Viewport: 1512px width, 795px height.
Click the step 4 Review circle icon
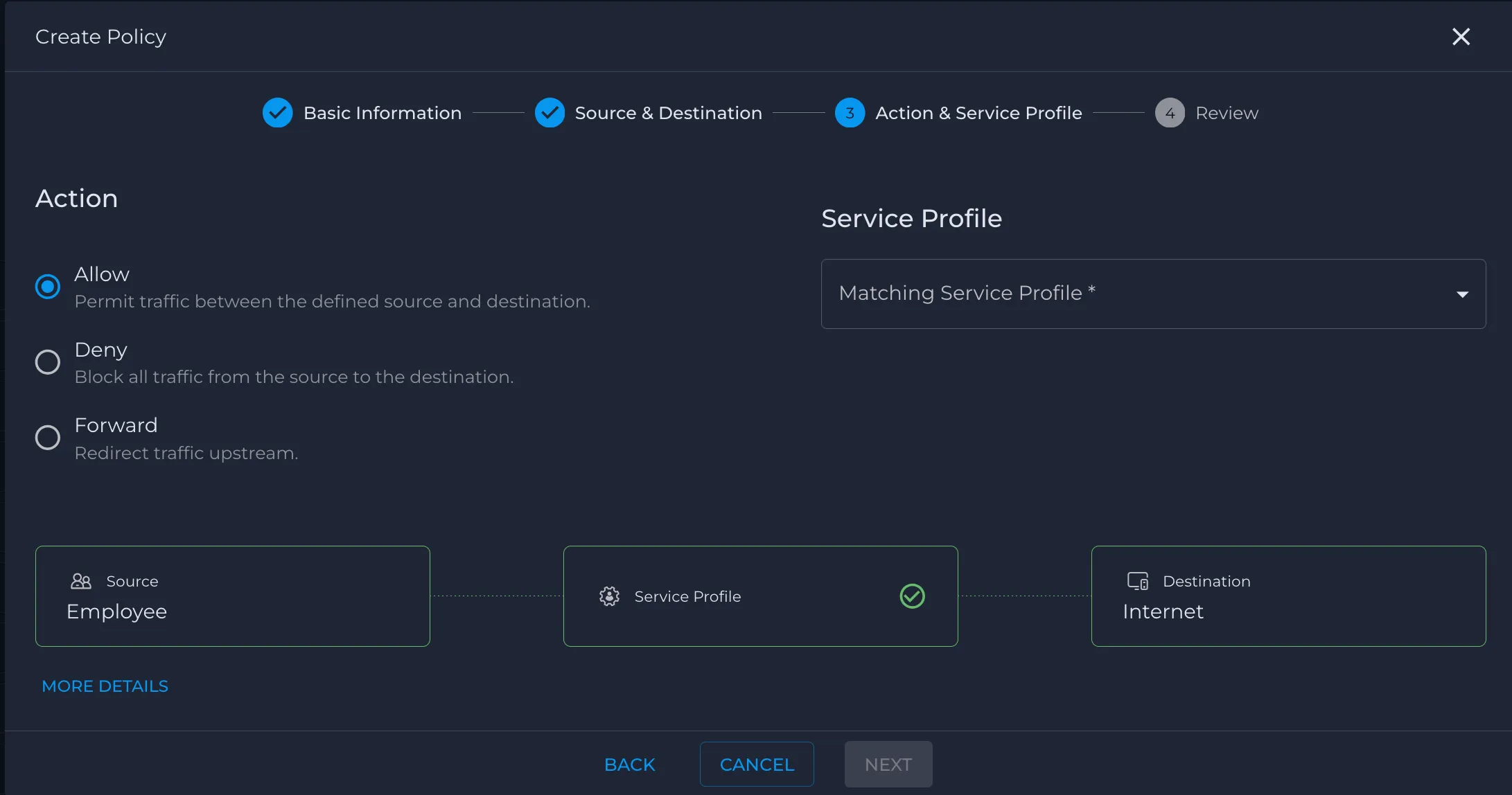1170,113
